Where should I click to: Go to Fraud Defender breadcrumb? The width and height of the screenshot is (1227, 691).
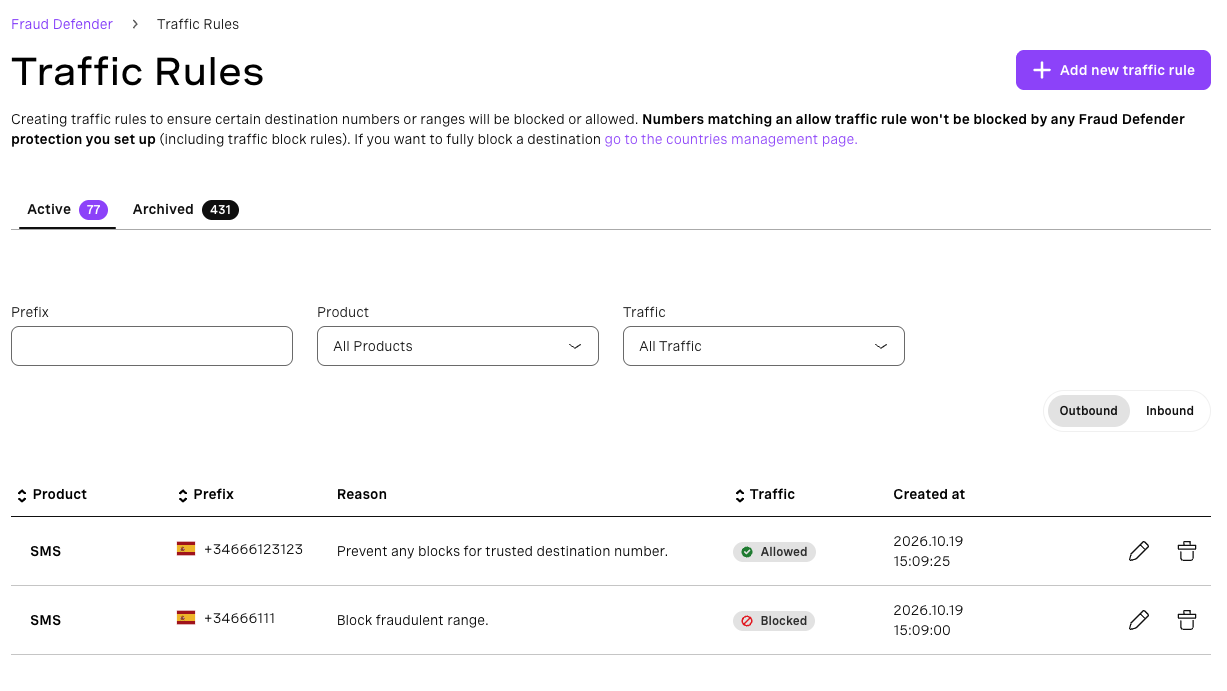pyautogui.click(x=62, y=24)
